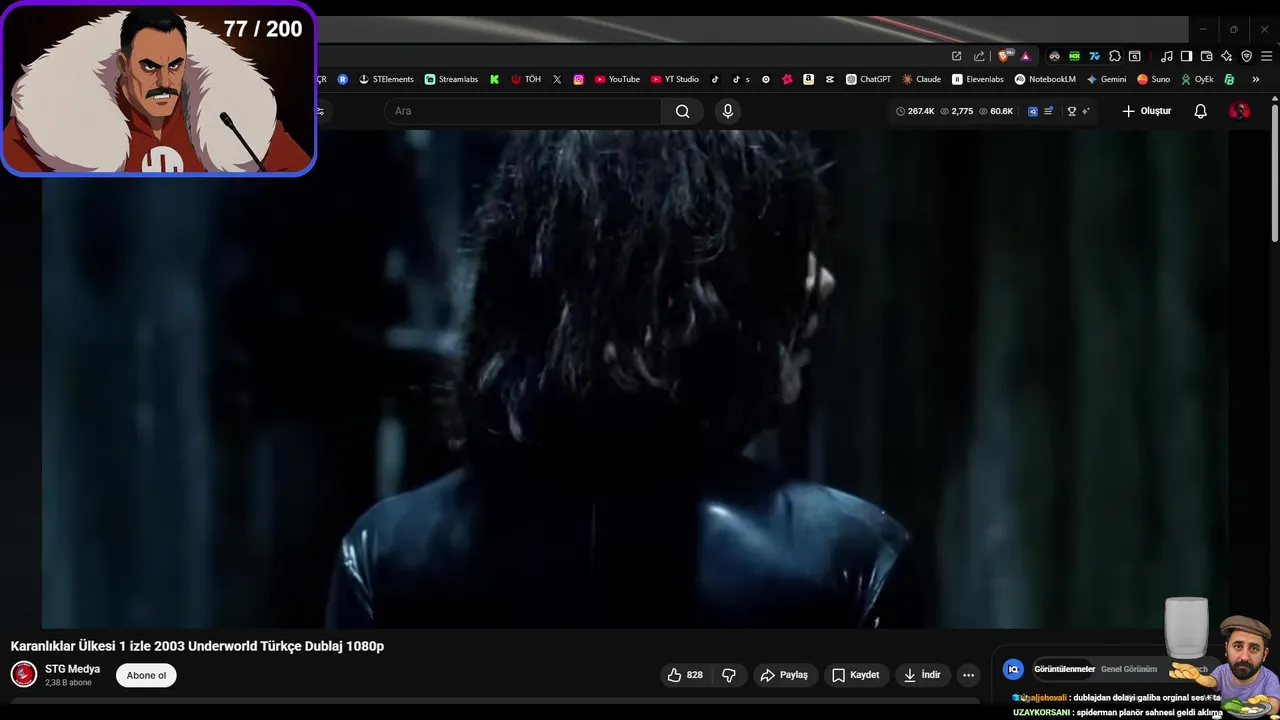
Task: Click the TikTok bookmark icon labeled 's'
Action: pyautogui.click(x=740, y=79)
